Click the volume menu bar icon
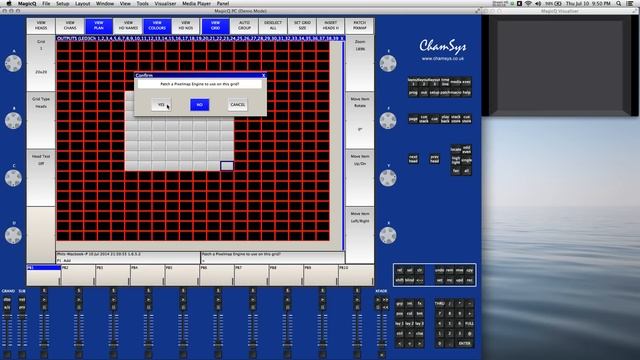The width and height of the screenshot is (640, 360). (x=538, y=3)
